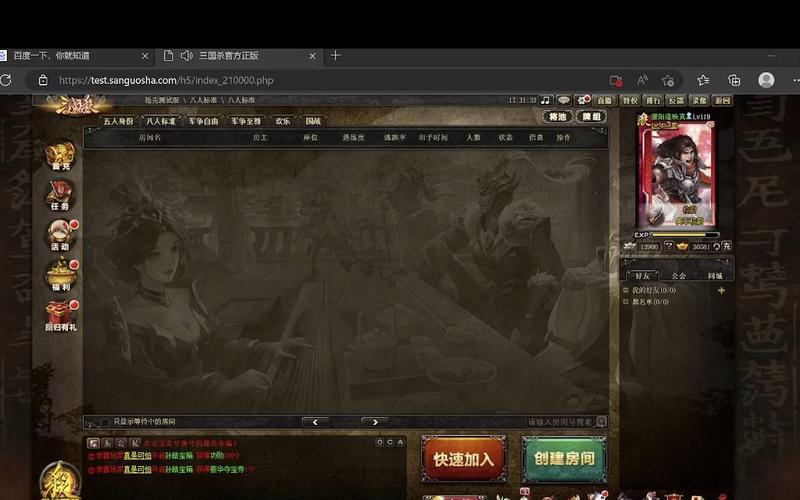Click the gold ingot currency icon

pos(682,246)
